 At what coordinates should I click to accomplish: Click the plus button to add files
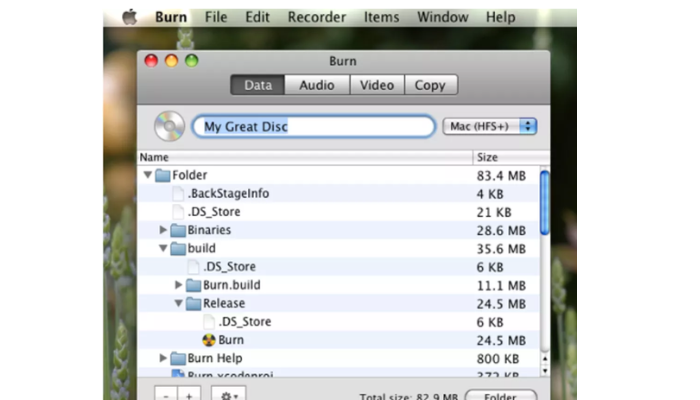click(x=190, y=394)
